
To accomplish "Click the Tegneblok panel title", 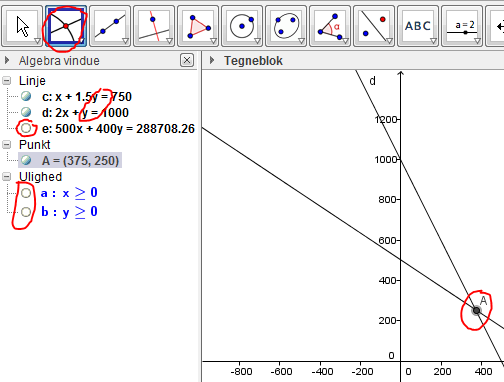I will (253, 61).
